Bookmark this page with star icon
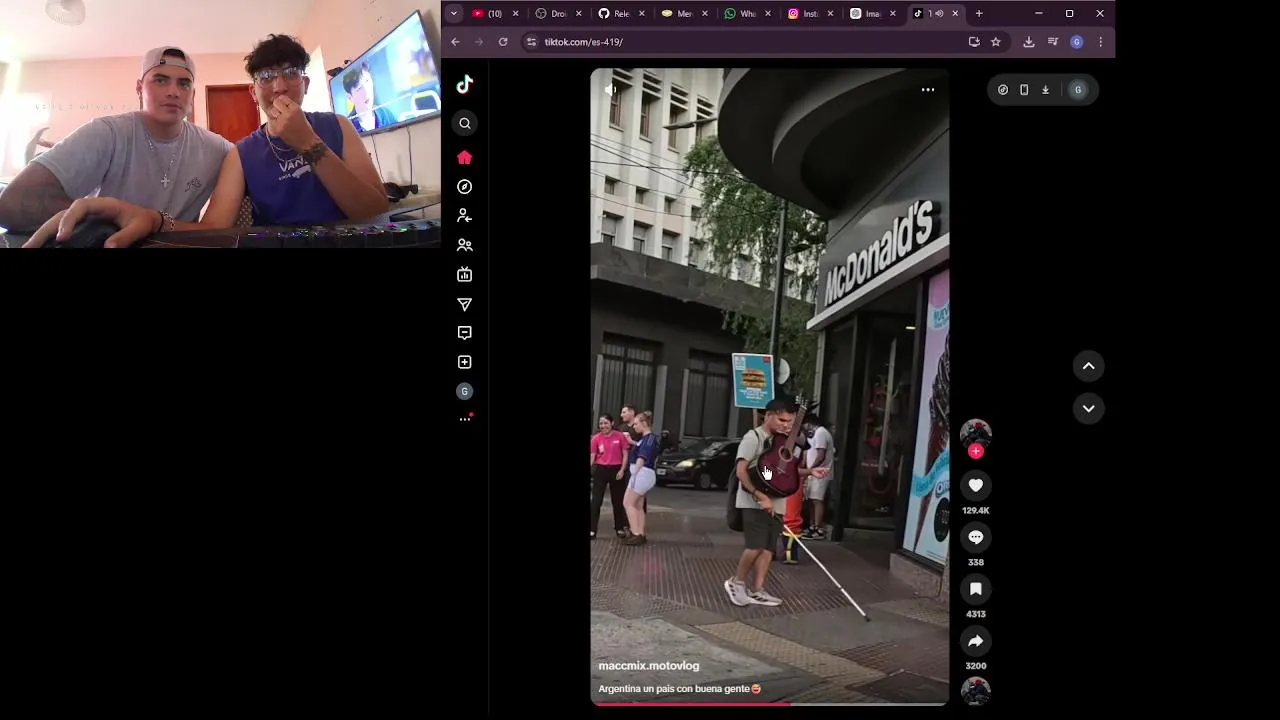The height and width of the screenshot is (720, 1280). click(996, 42)
